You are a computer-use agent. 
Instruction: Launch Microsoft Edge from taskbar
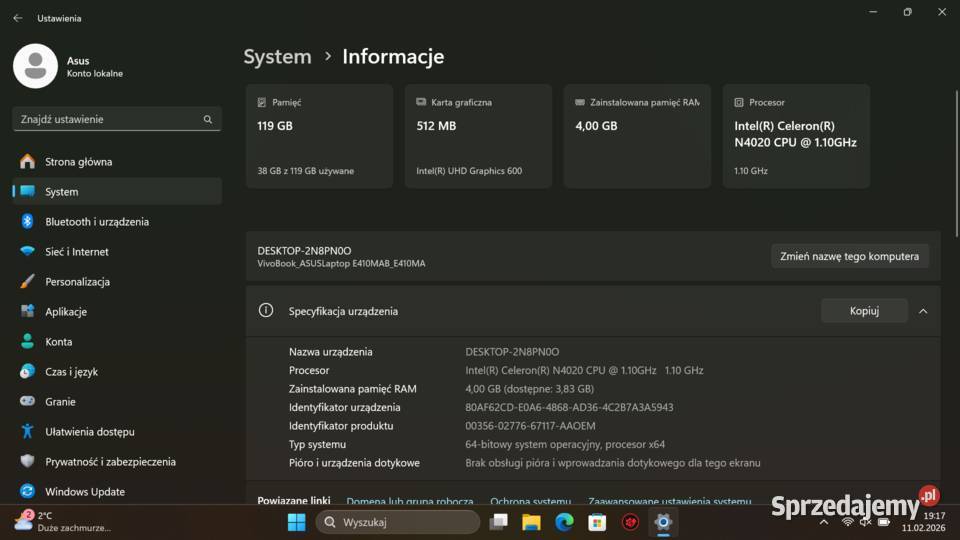(x=564, y=522)
